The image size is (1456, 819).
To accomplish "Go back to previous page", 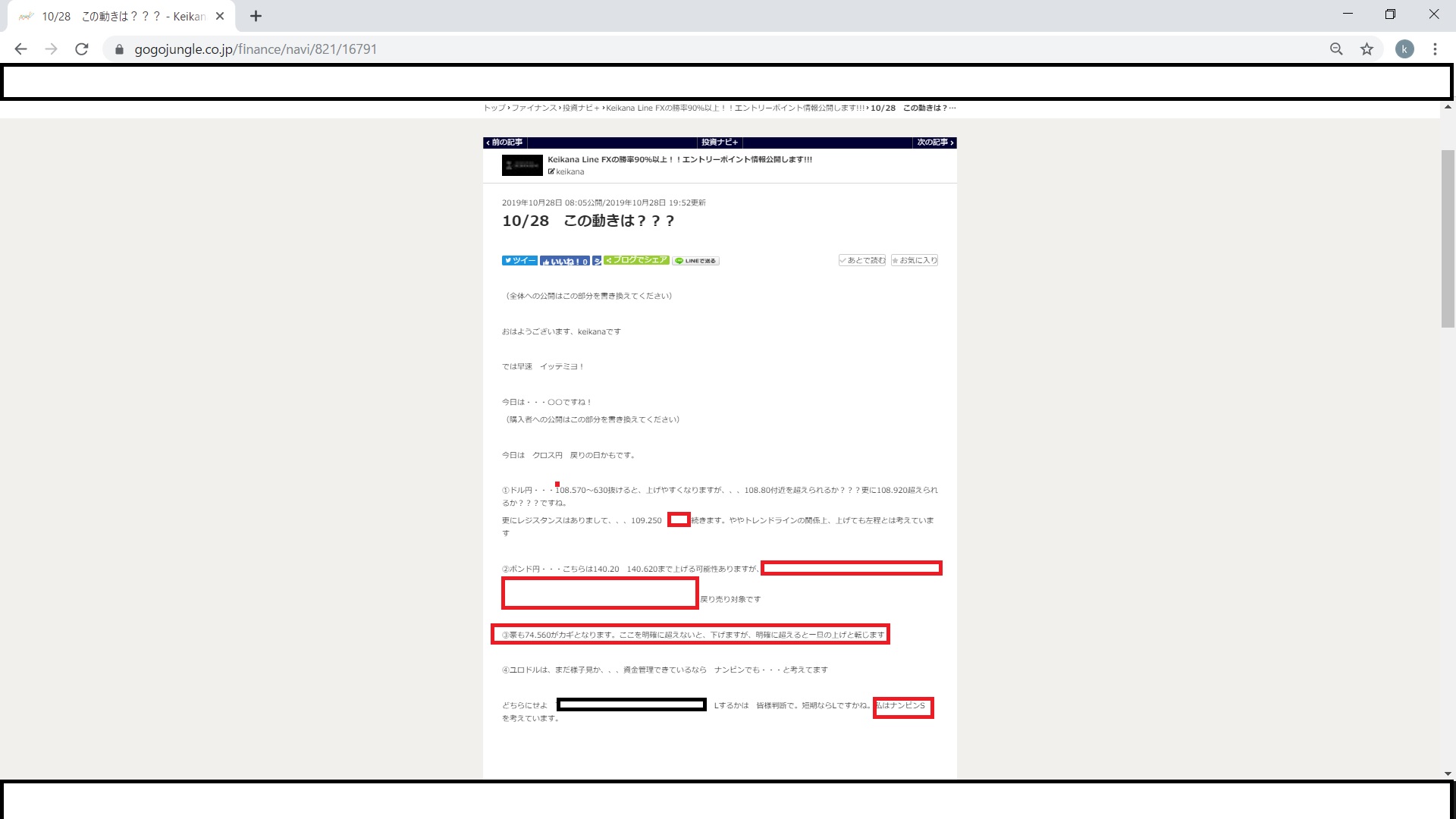I will [x=21, y=49].
